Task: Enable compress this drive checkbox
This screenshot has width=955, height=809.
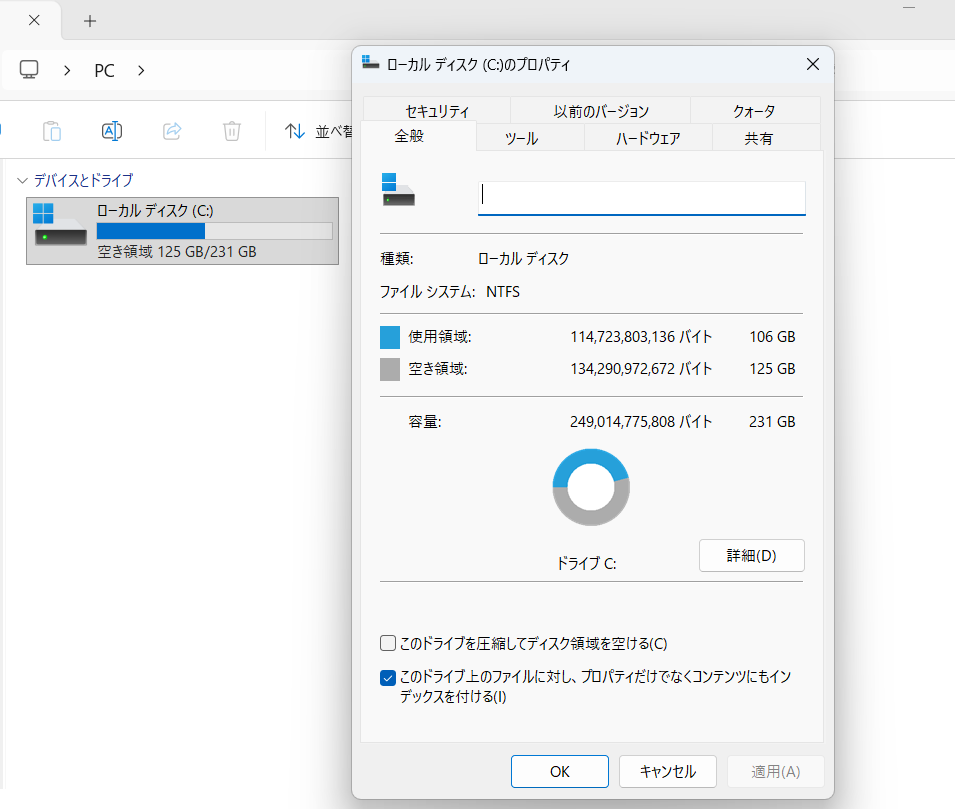Action: pyautogui.click(x=388, y=643)
